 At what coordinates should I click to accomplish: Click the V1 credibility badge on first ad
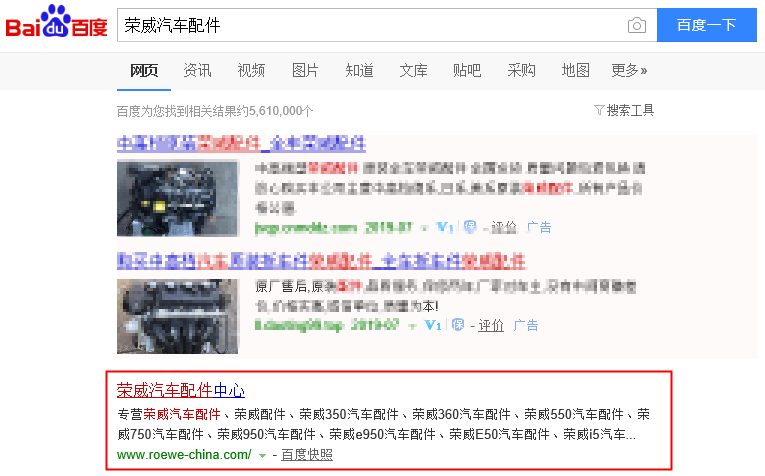(444, 227)
